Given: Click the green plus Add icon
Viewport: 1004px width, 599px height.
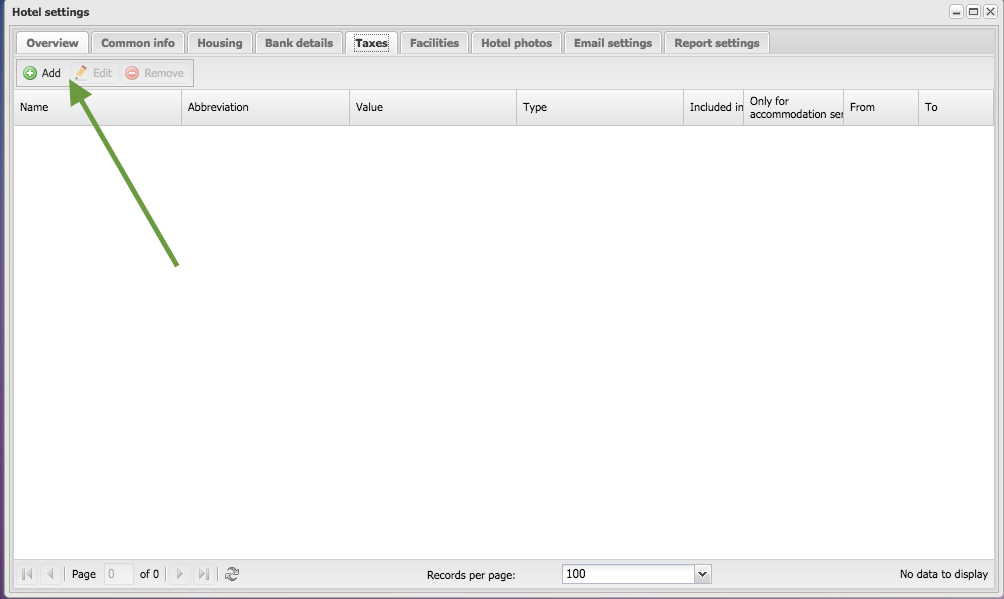Looking at the screenshot, I should pos(29,72).
